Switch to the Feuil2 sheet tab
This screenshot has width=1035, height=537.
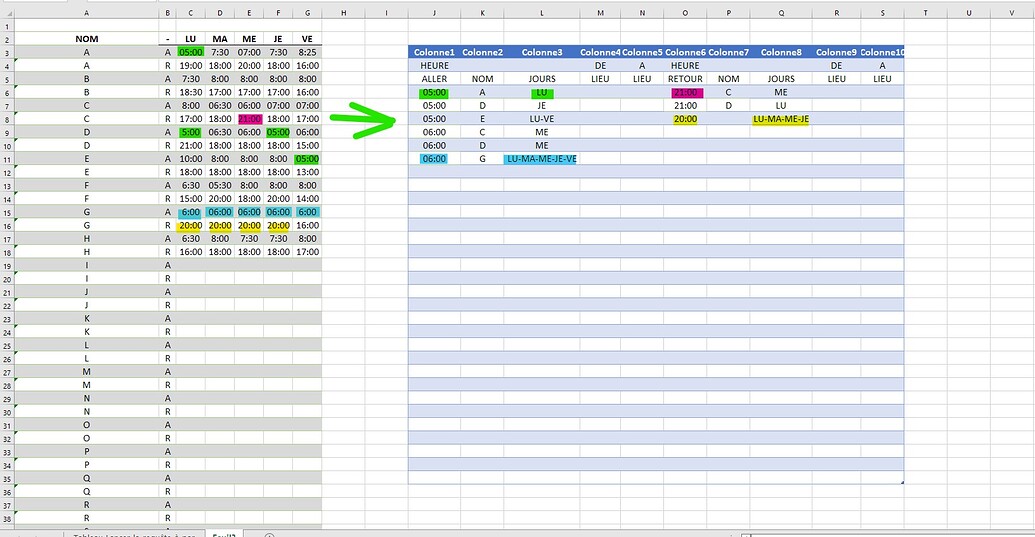click(224, 535)
